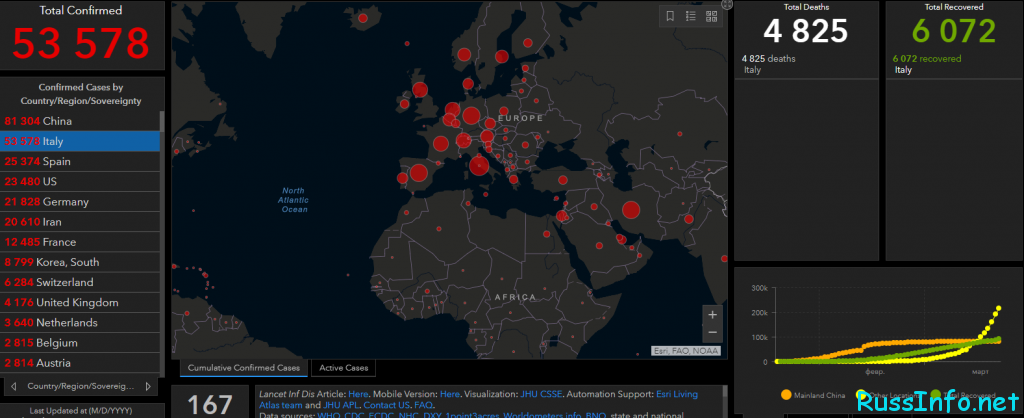Viewport: 1024px width, 418px height.
Task: Toggle Total Recovered series in chart legend
Action: (x=963, y=395)
